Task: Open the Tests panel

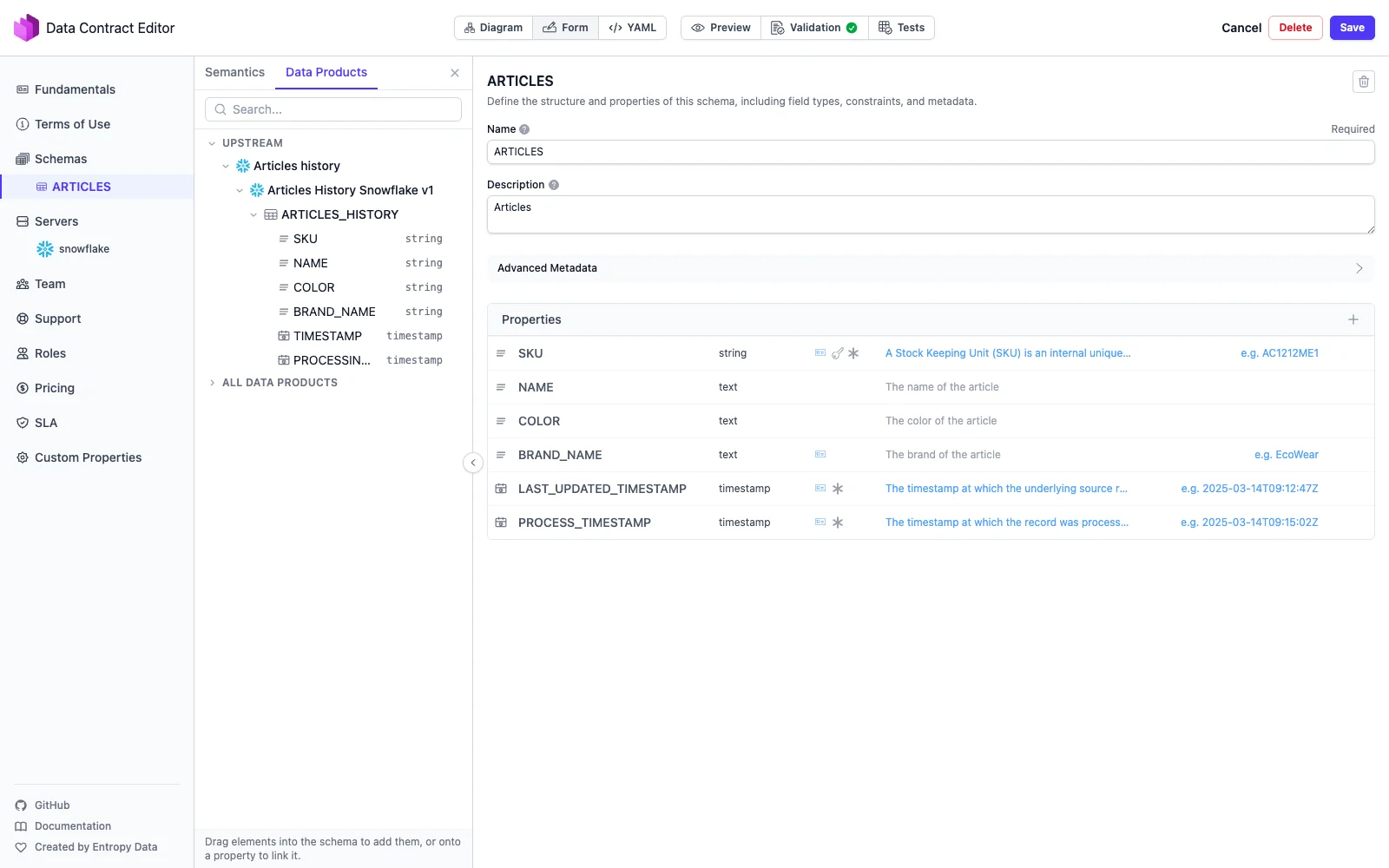Action: [901, 28]
